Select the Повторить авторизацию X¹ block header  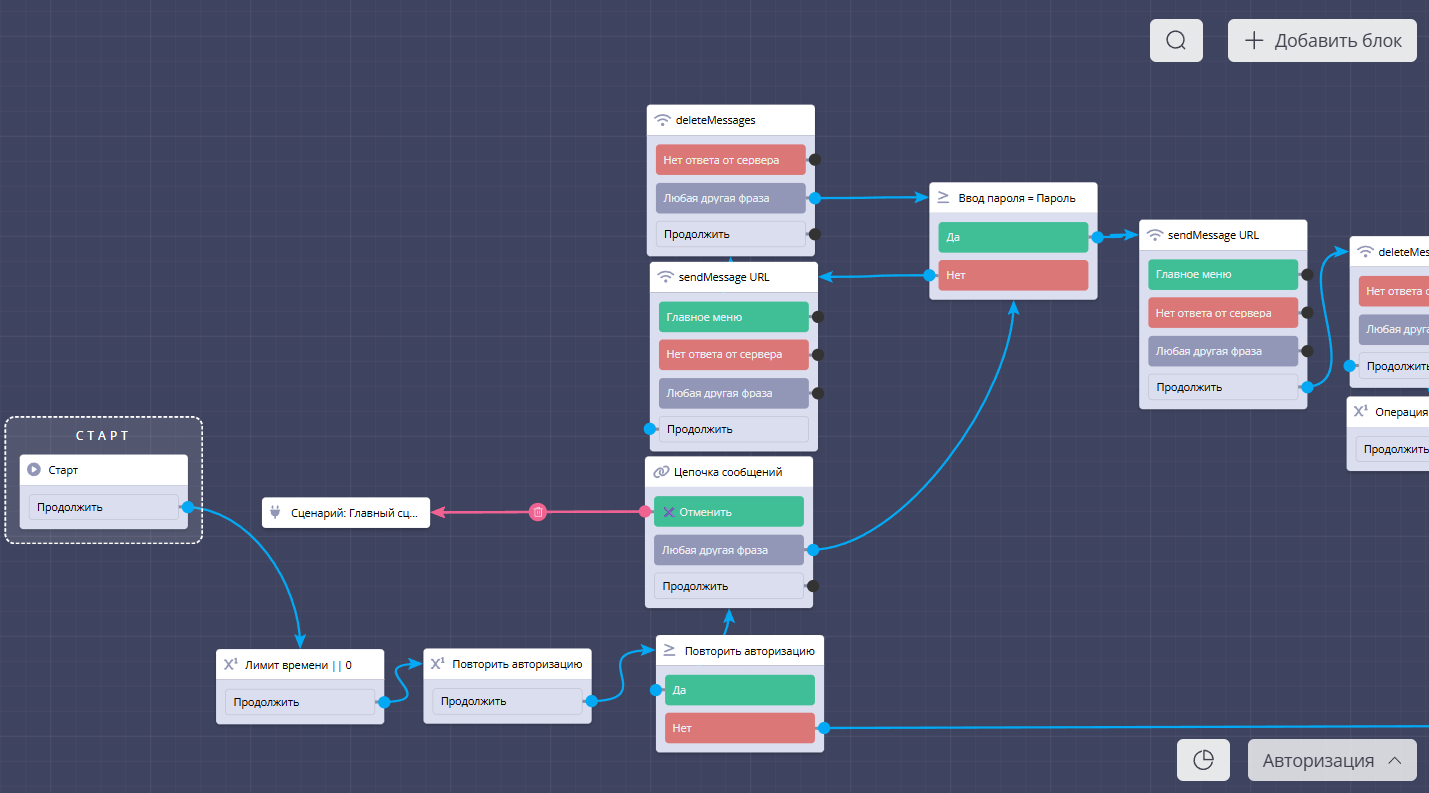(x=507, y=664)
